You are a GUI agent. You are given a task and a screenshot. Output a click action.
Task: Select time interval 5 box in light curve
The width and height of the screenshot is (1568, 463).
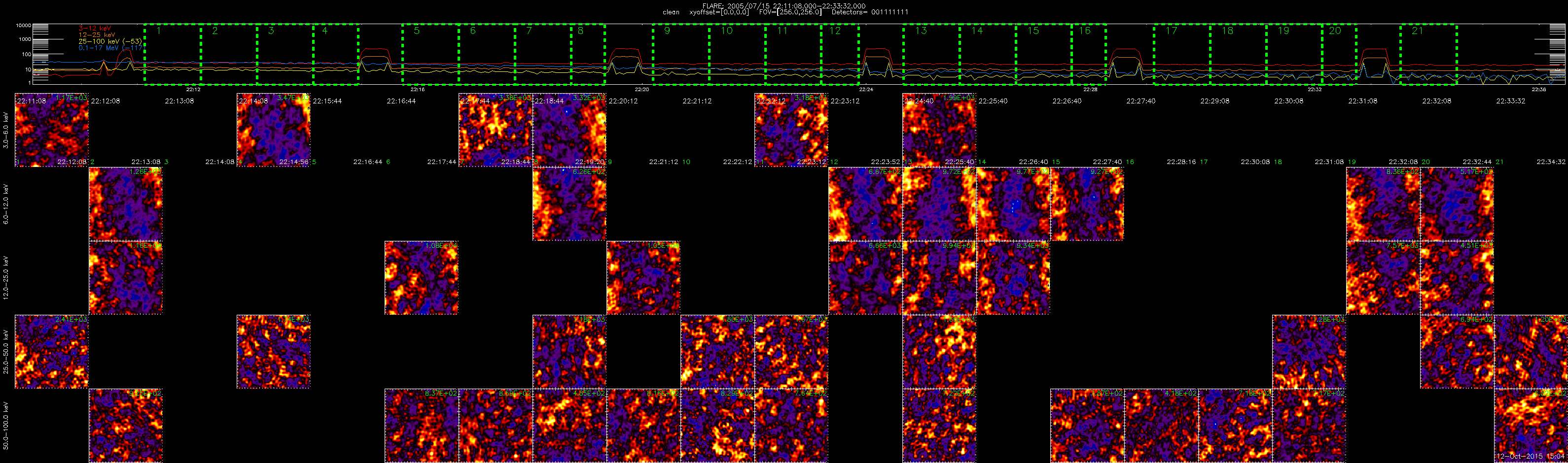[431, 54]
